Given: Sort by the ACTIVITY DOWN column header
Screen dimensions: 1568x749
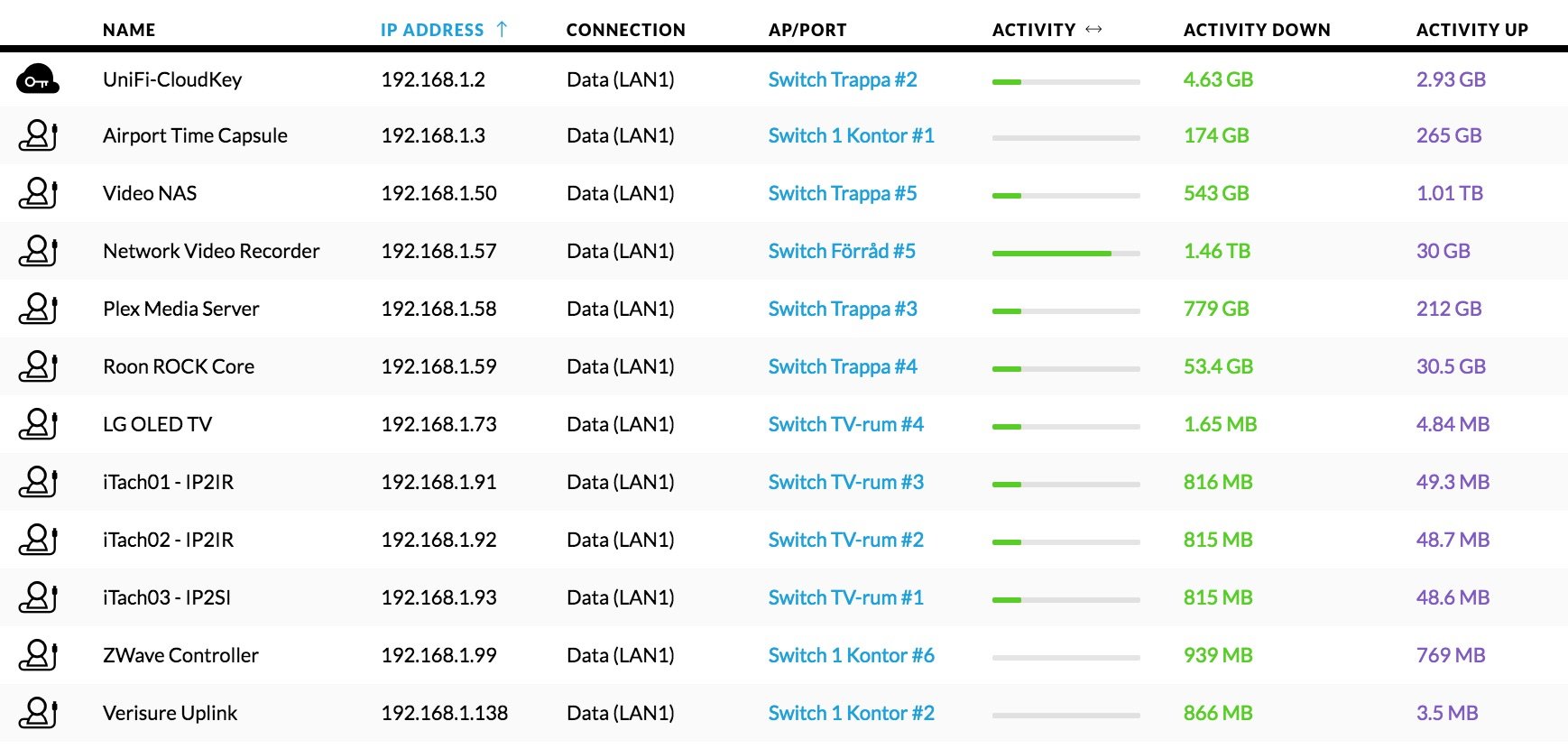Looking at the screenshot, I should tap(1257, 30).
